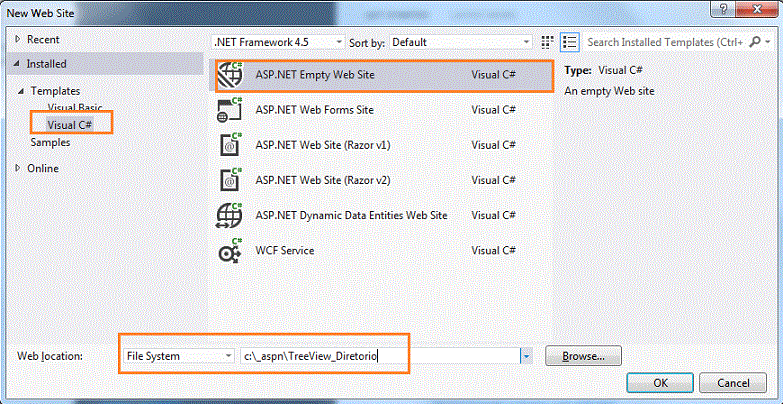Expand the Online section
Screen dimensions: 783x404
pyautogui.click(x=18, y=168)
